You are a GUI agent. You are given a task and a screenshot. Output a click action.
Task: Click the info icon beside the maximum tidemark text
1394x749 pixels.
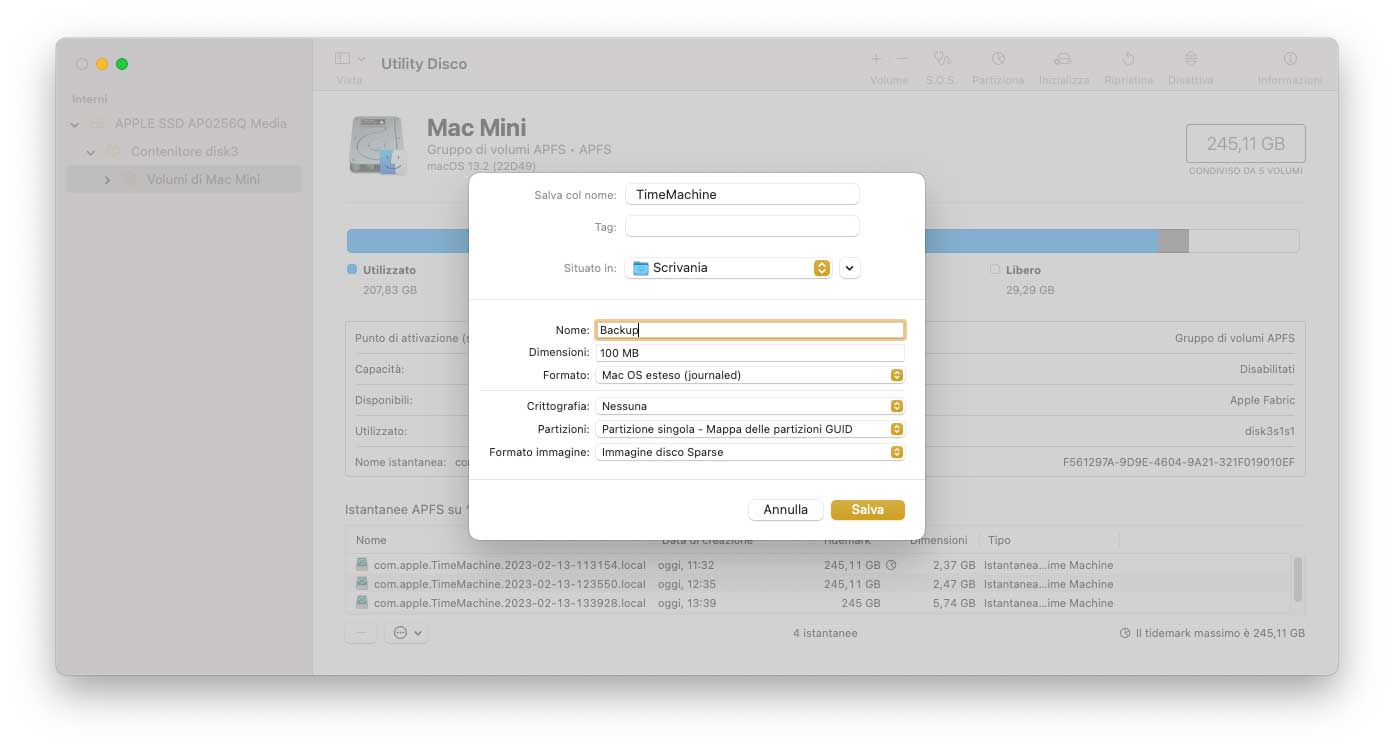1126,633
